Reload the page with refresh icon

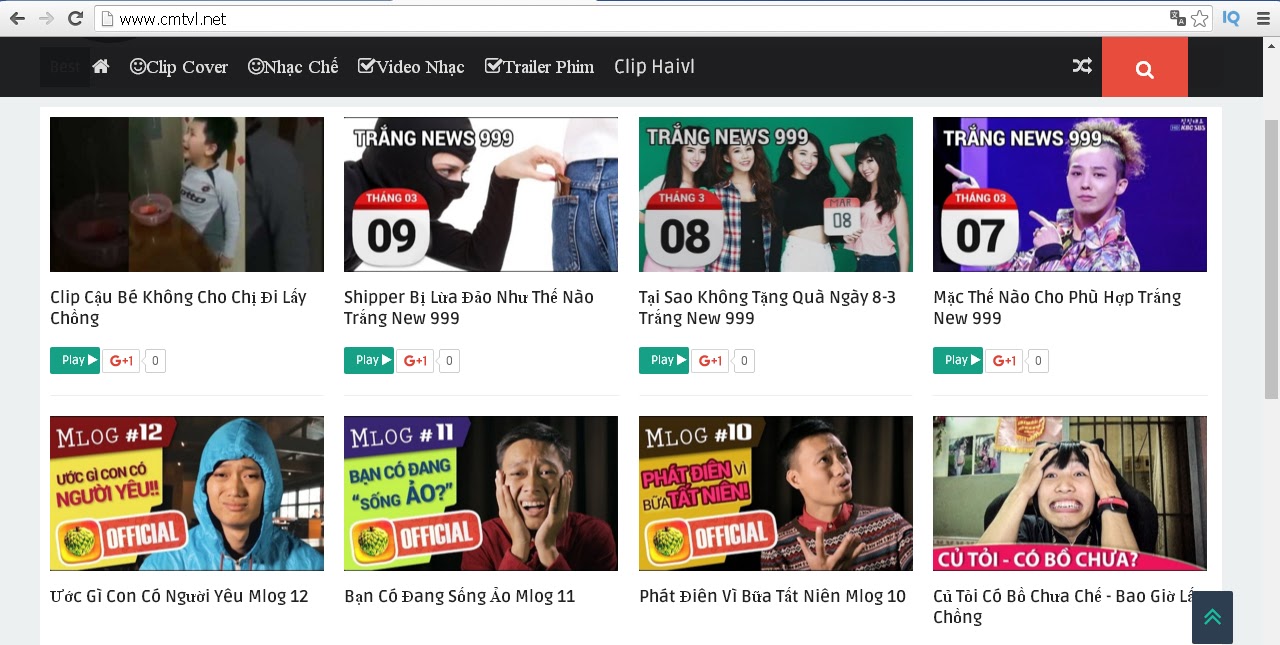coord(75,18)
